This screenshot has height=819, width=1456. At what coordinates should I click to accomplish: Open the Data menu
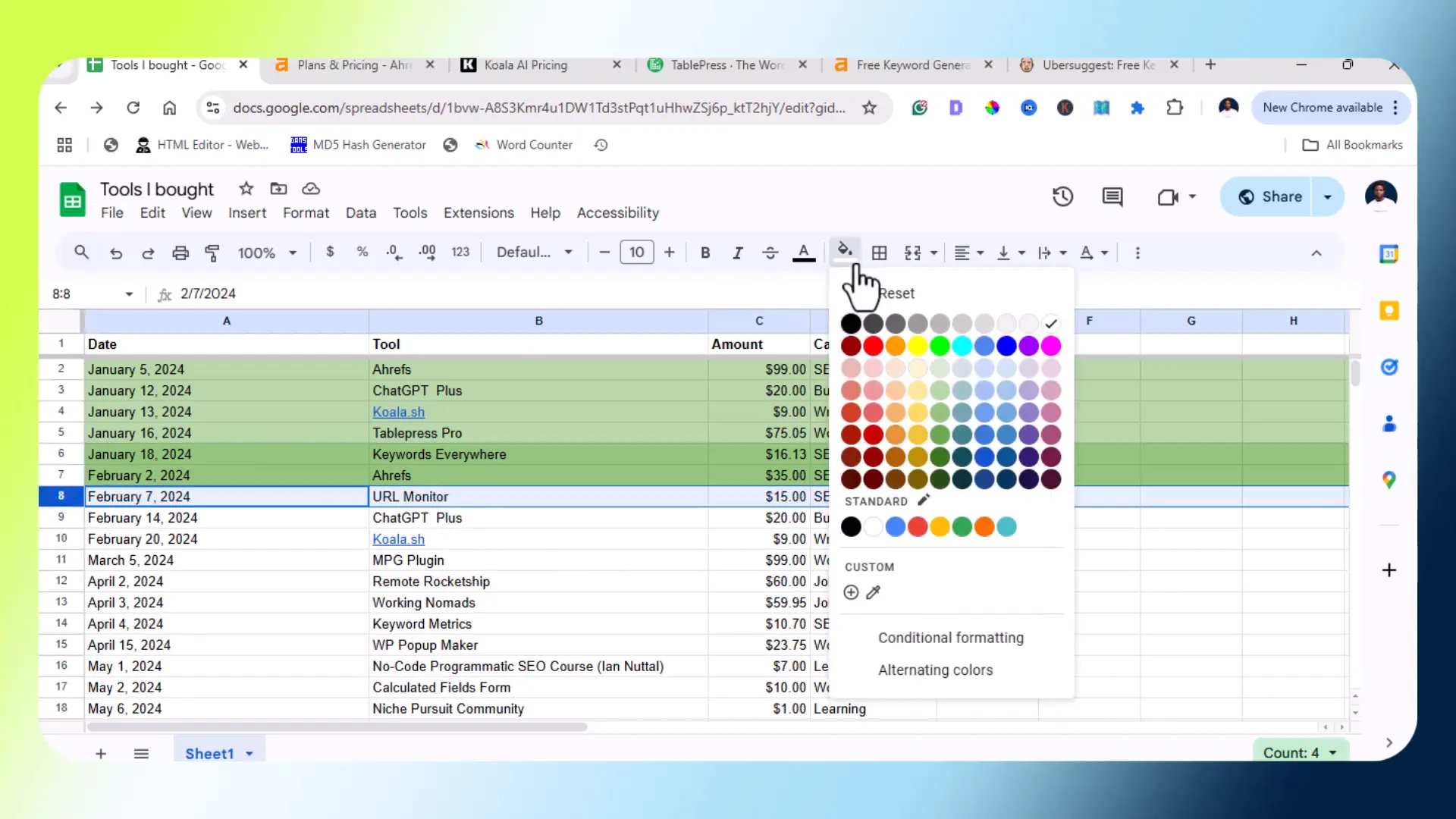pyautogui.click(x=361, y=213)
